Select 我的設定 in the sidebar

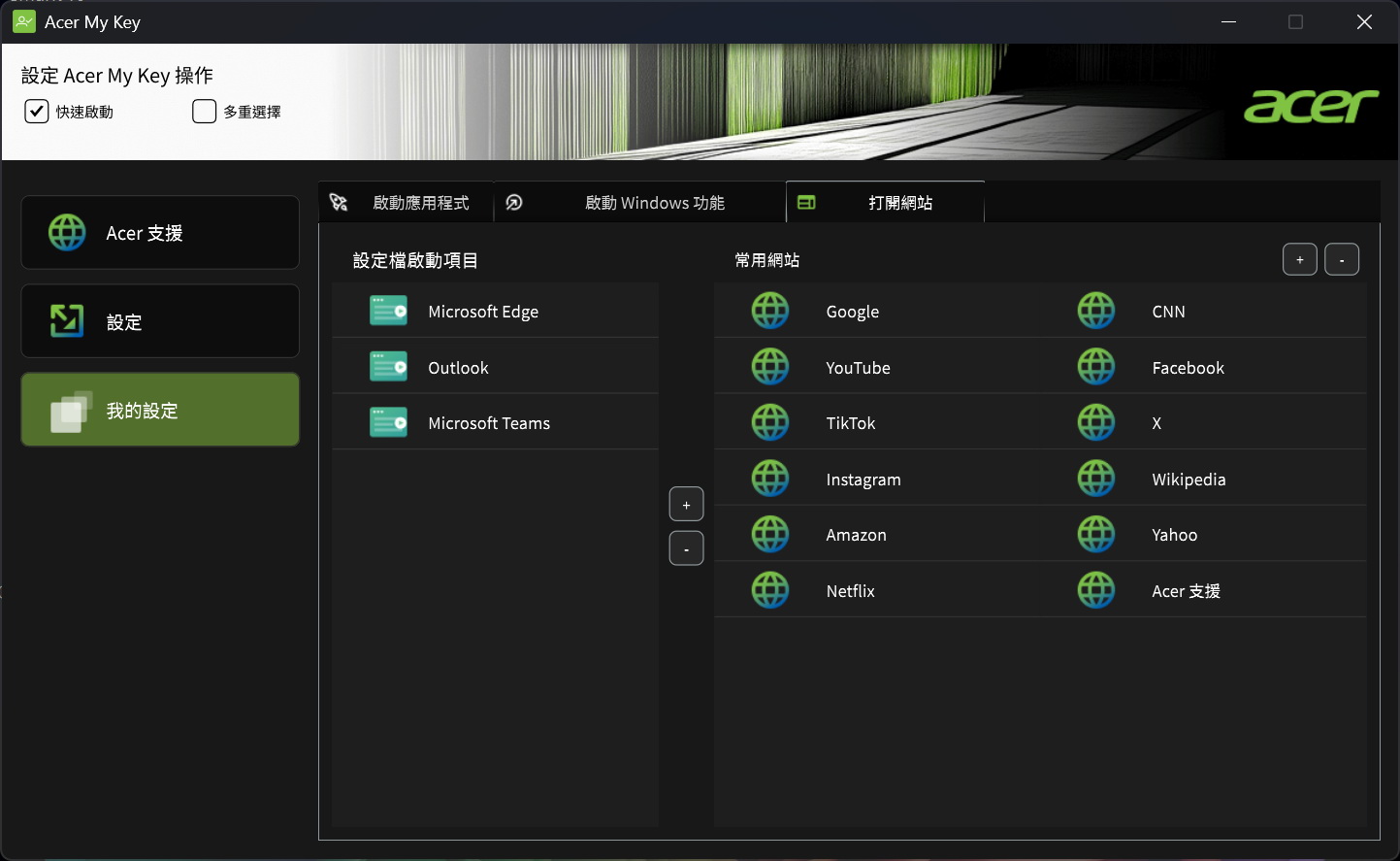point(160,410)
